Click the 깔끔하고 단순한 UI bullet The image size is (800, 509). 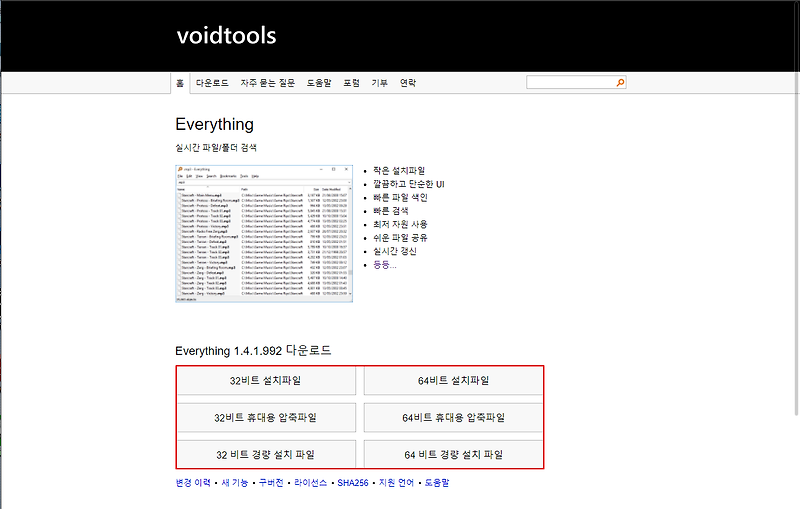pos(409,184)
